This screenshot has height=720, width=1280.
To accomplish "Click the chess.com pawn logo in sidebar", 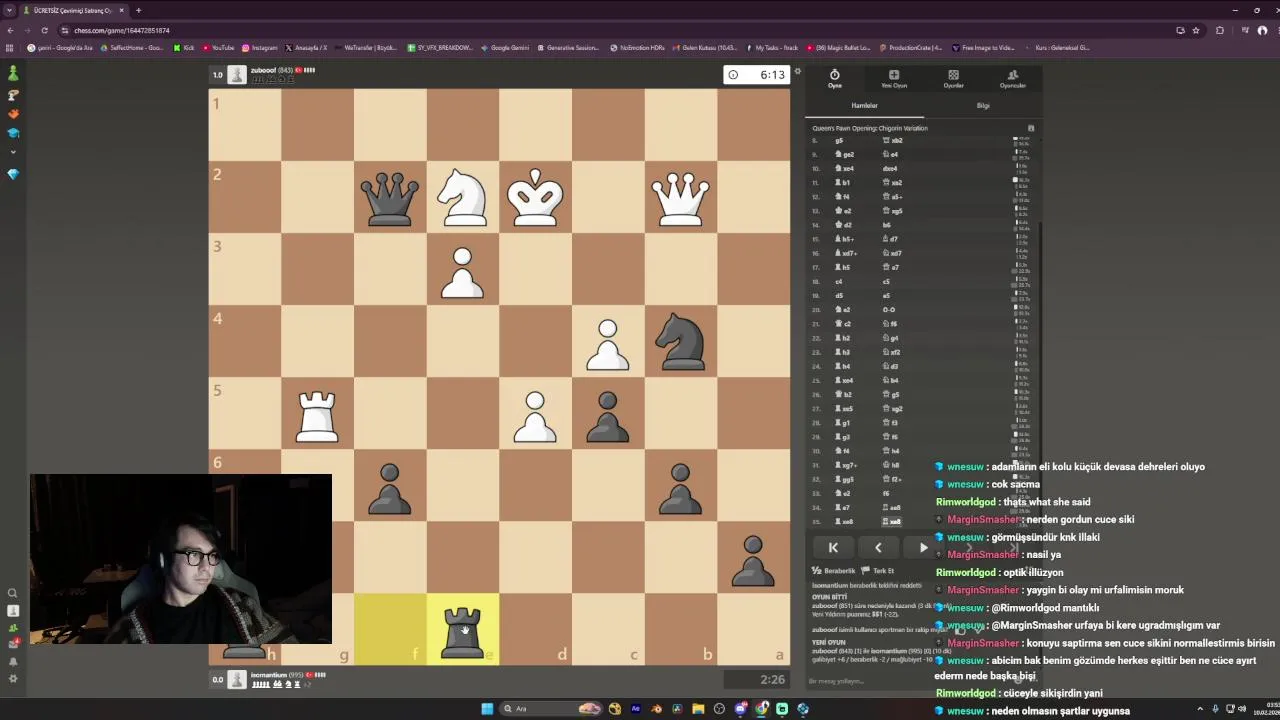I will point(13,73).
